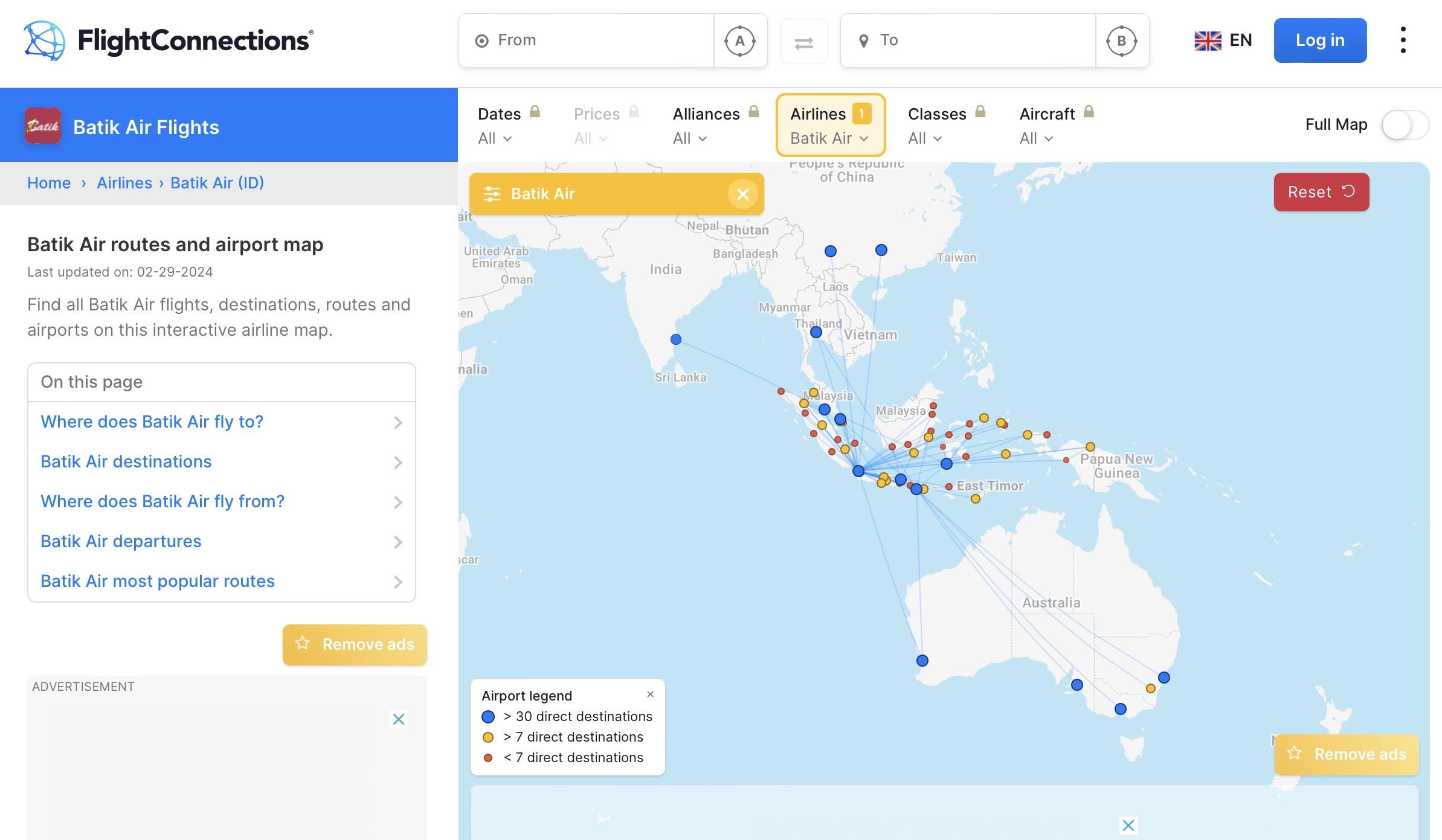Click the Batik Air airline logo icon
The width and height of the screenshot is (1442, 840).
[x=43, y=126]
